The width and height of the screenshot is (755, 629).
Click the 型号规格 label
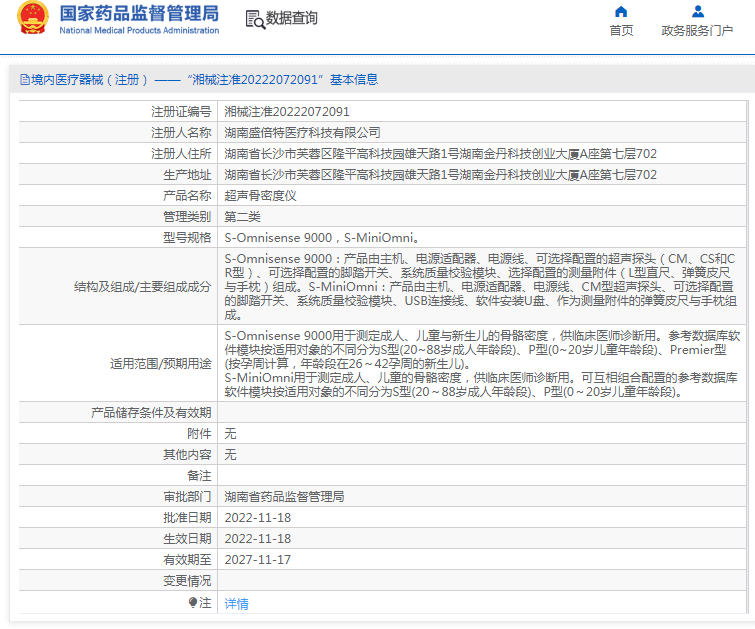(x=187, y=237)
